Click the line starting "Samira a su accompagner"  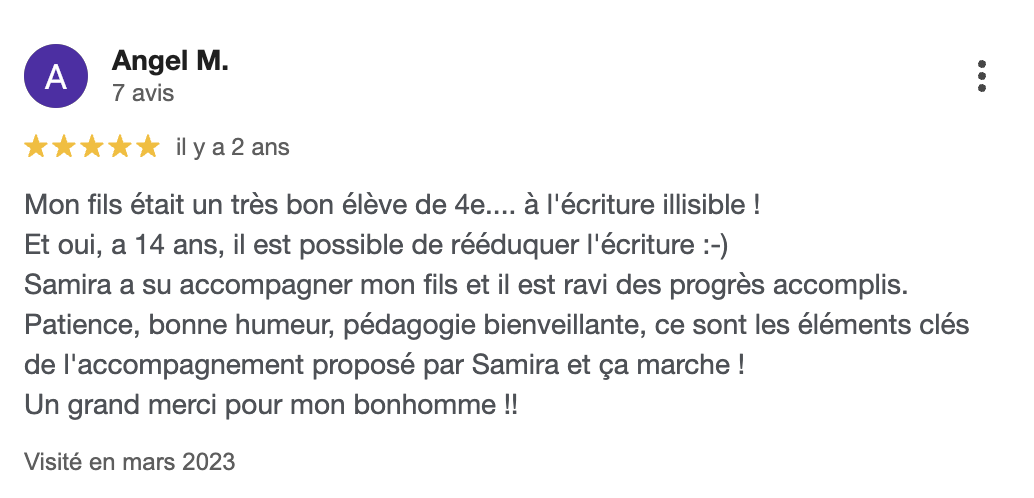(465, 285)
